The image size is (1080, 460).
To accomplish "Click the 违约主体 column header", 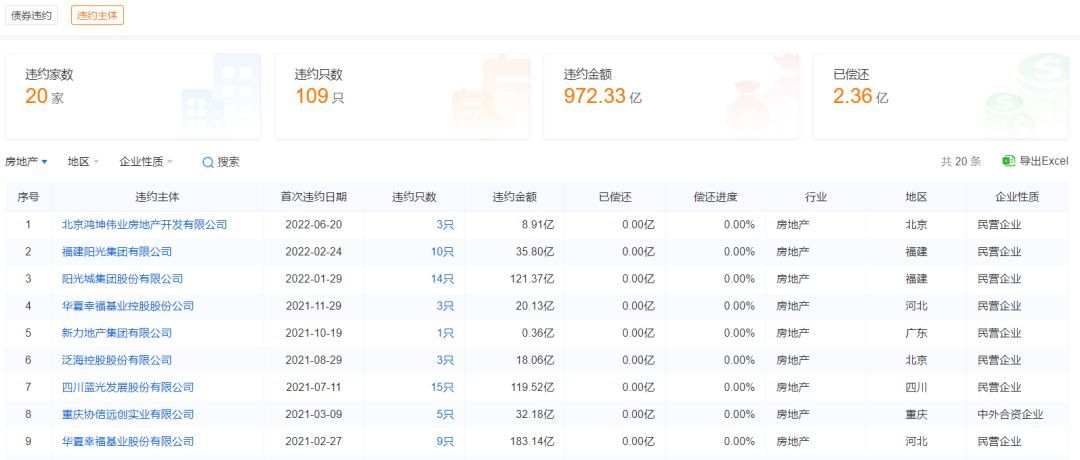I will pyautogui.click(x=157, y=197).
